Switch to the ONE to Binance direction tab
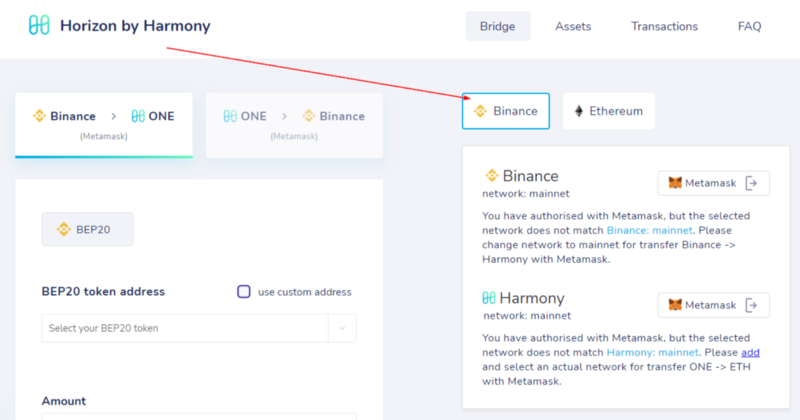The width and height of the screenshot is (800, 420). (x=294, y=124)
